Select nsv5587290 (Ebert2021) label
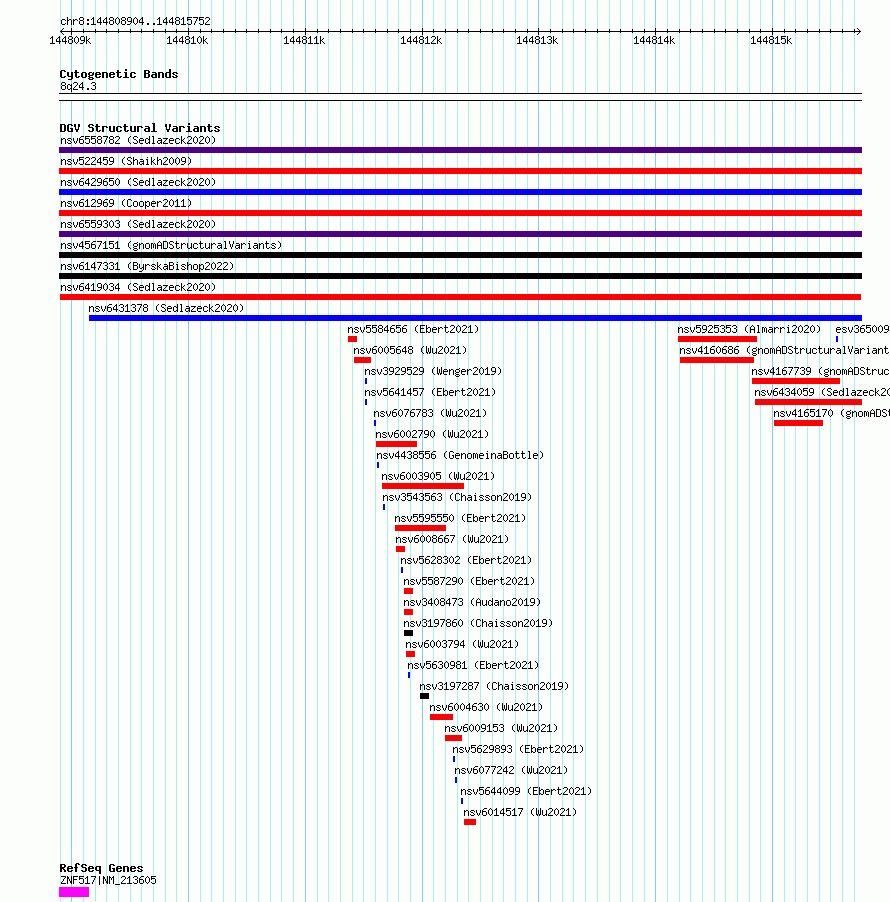 (x=469, y=581)
